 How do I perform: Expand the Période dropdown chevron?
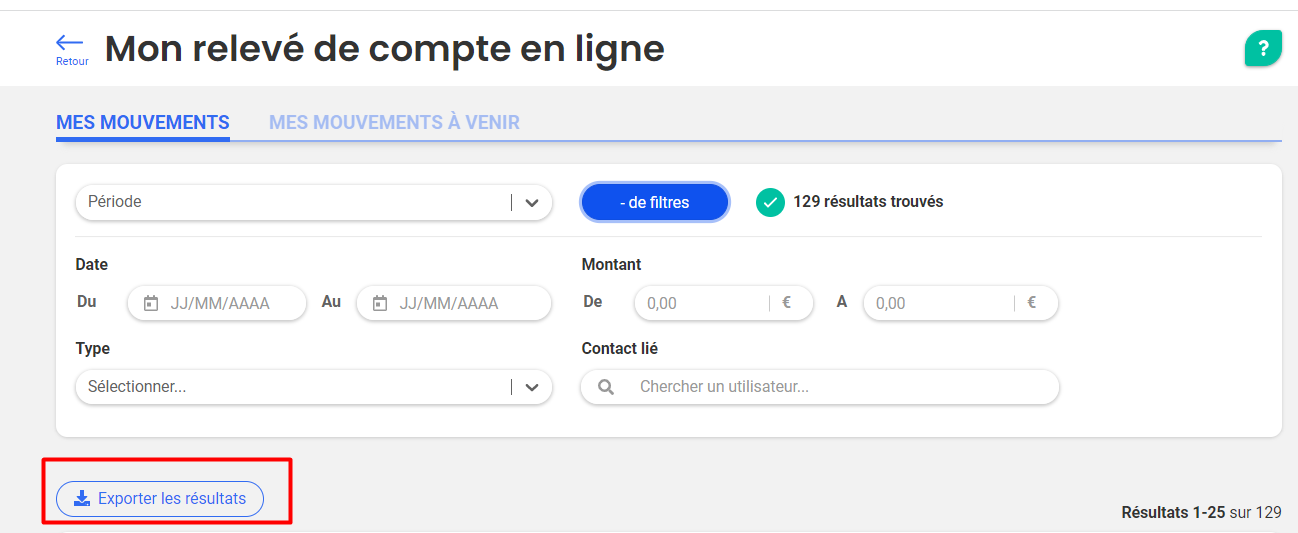click(x=532, y=202)
